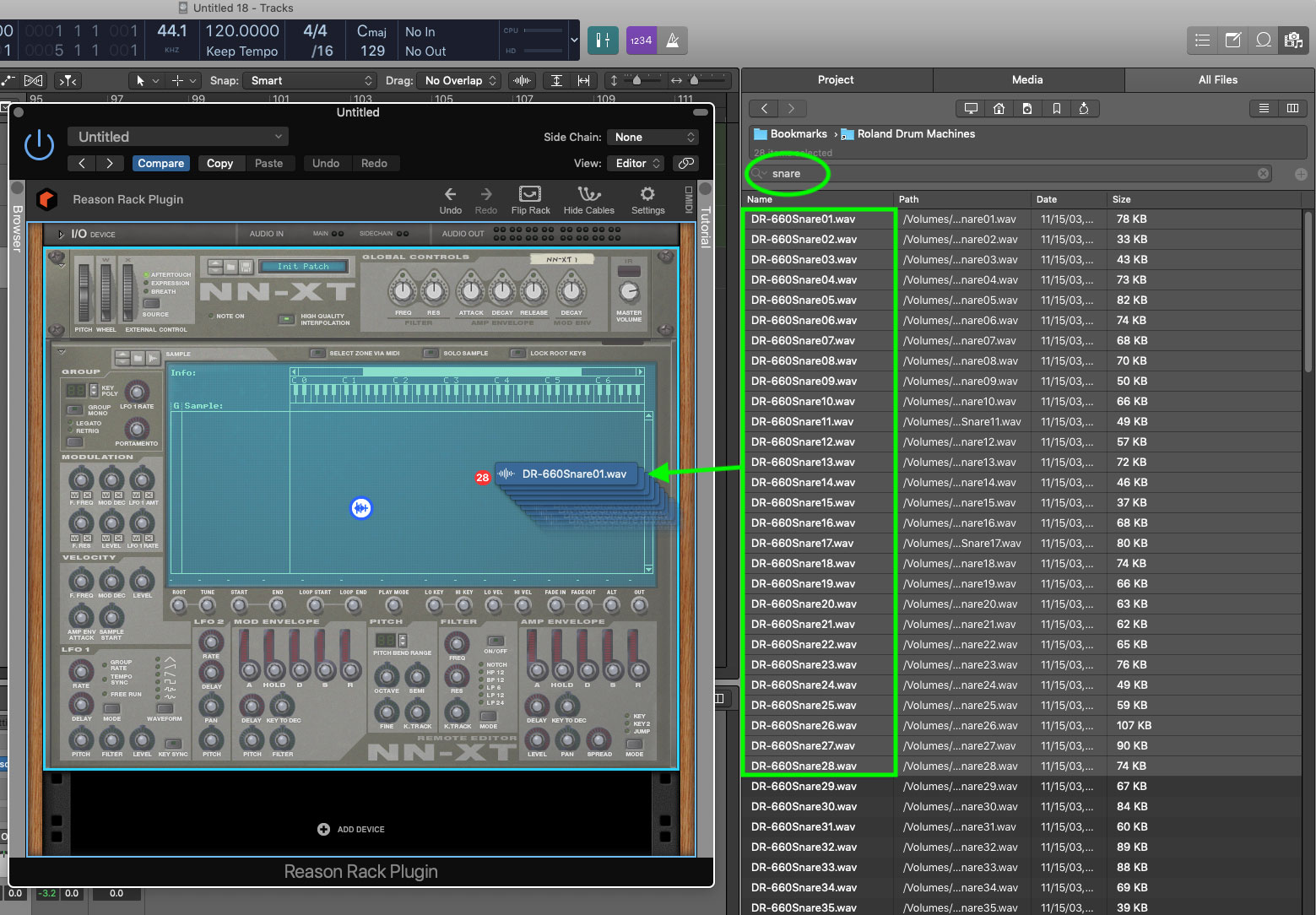The image size is (1316, 915).
Task: Sort files by Size column header
Action: [1122, 199]
